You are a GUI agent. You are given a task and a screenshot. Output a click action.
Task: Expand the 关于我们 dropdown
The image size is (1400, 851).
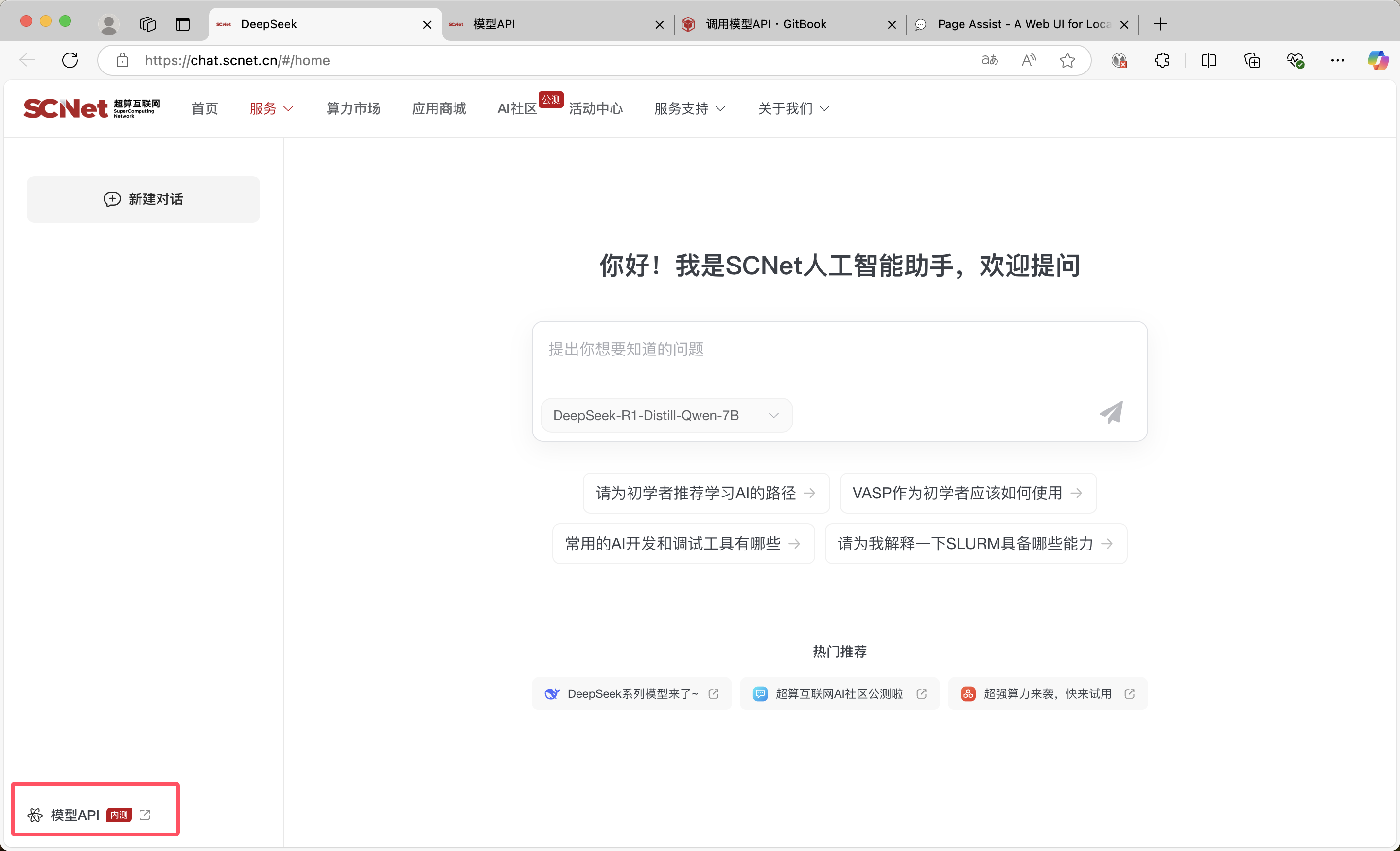[794, 108]
